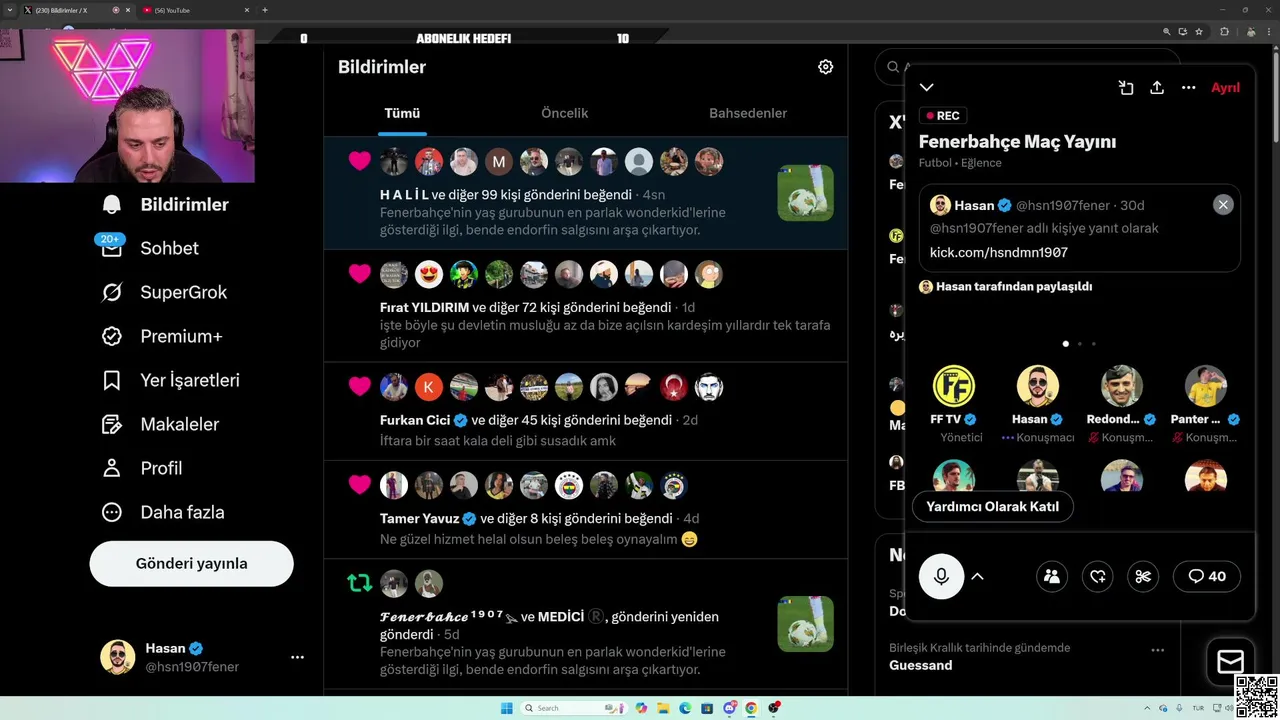Share the Fenerbahçe Maç Yayını Space
This screenshot has height=720, width=1280.
click(1157, 88)
